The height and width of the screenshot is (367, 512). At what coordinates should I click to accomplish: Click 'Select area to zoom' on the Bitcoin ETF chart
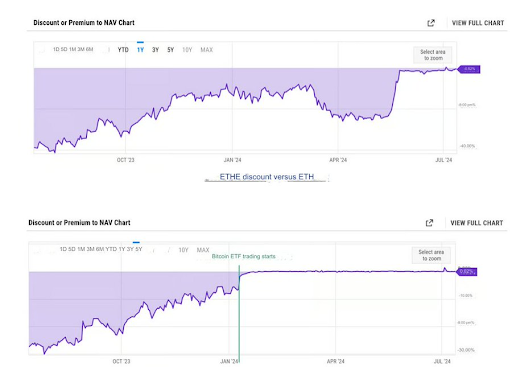point(431,255)
